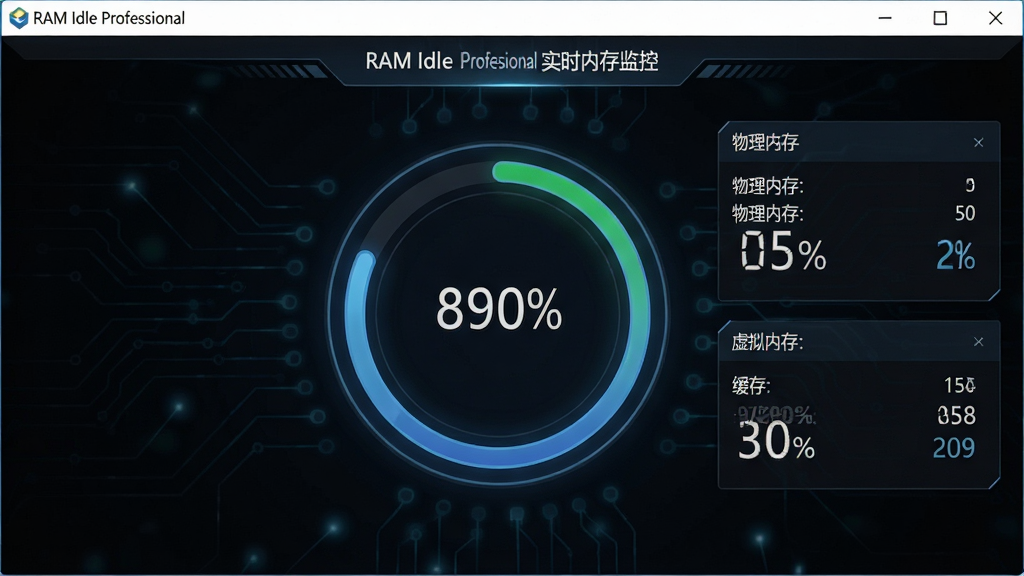
Task: Click the 890% memory usage gauge
Action: (498, 314)
